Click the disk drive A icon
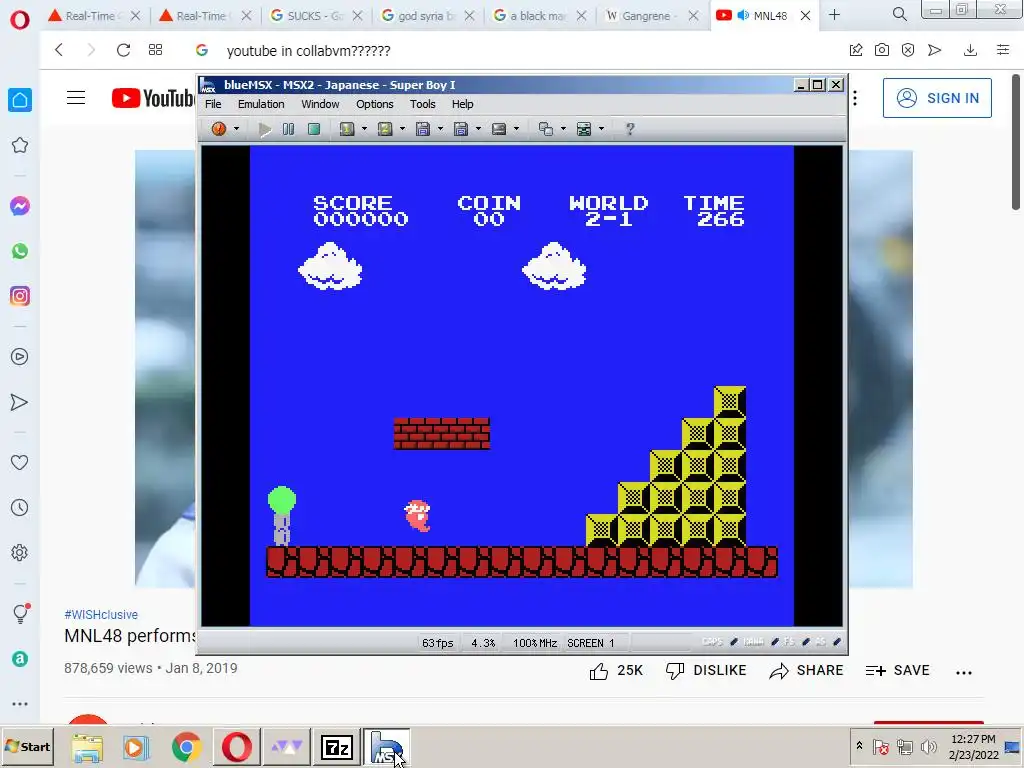The height and width of the screenshot is (768, 1024). click(x=423, y=129)
